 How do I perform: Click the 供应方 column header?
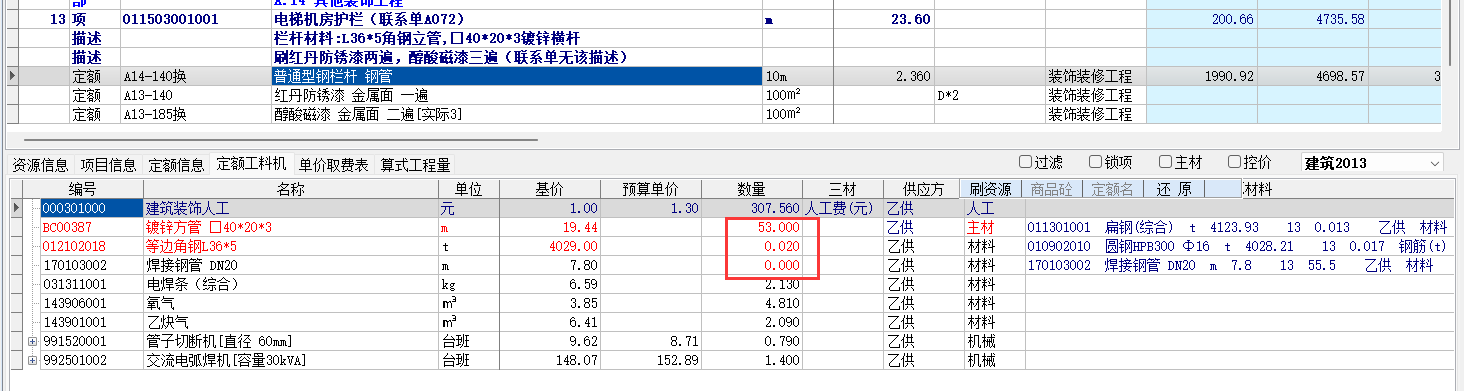click(922, 189)
